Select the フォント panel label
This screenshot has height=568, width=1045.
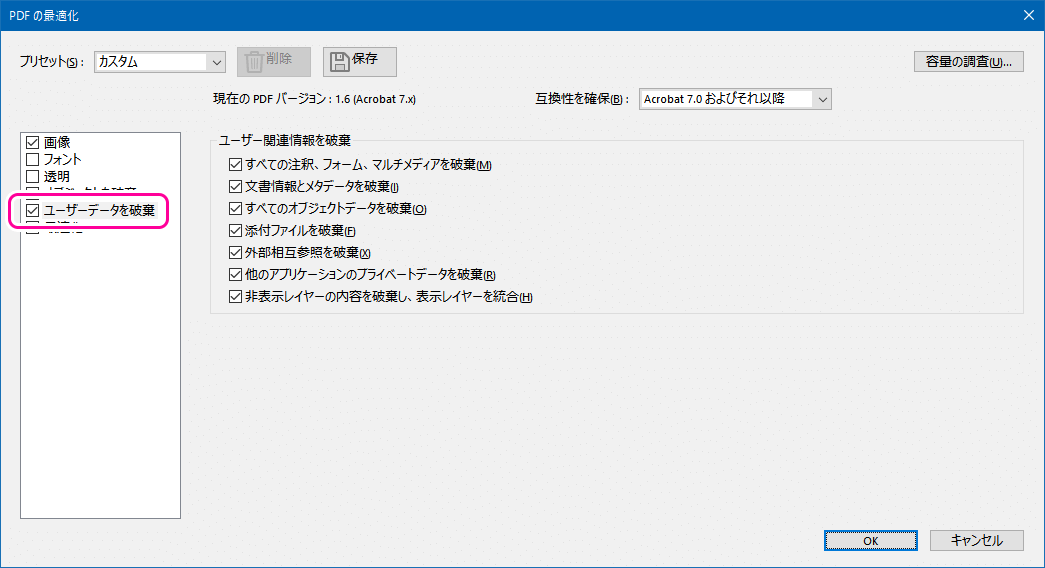[63, 159]
